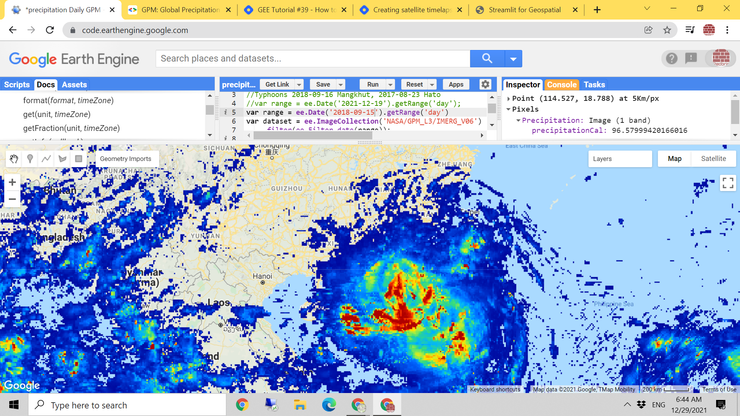Zoom in on the map
The width and height of the screenshot is (740, 416).
13,182
